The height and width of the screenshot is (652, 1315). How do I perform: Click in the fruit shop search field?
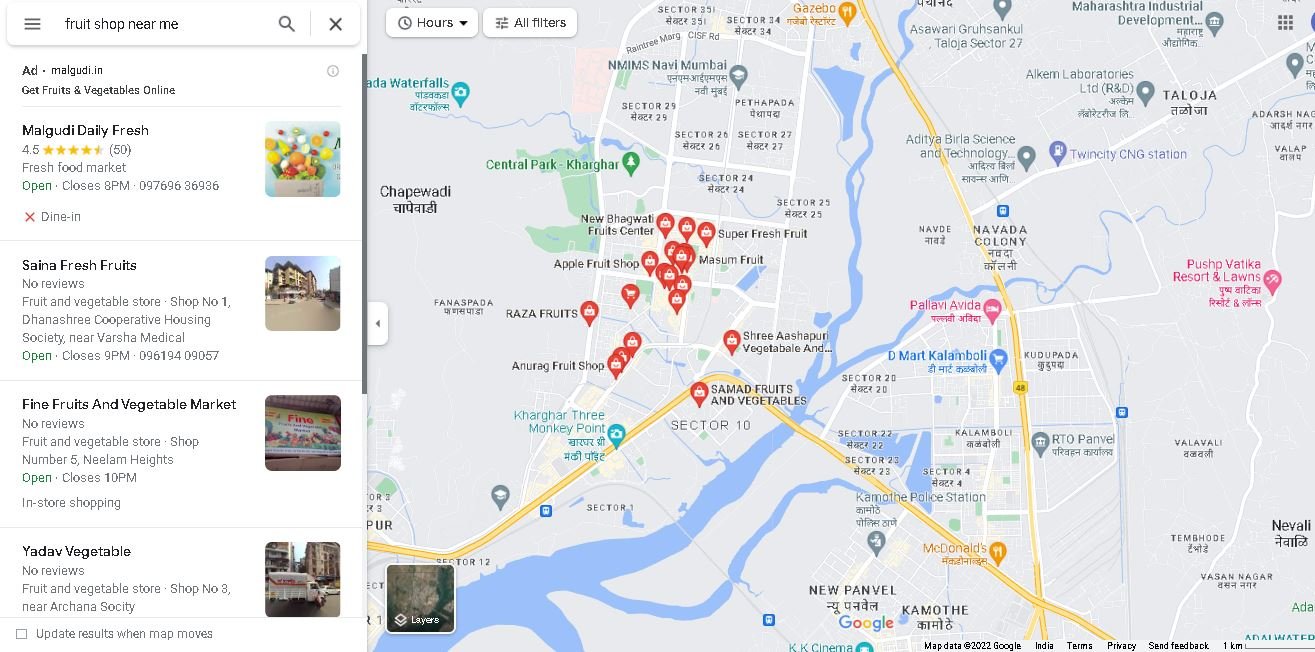pyautogui.click(x=165, y=24)
